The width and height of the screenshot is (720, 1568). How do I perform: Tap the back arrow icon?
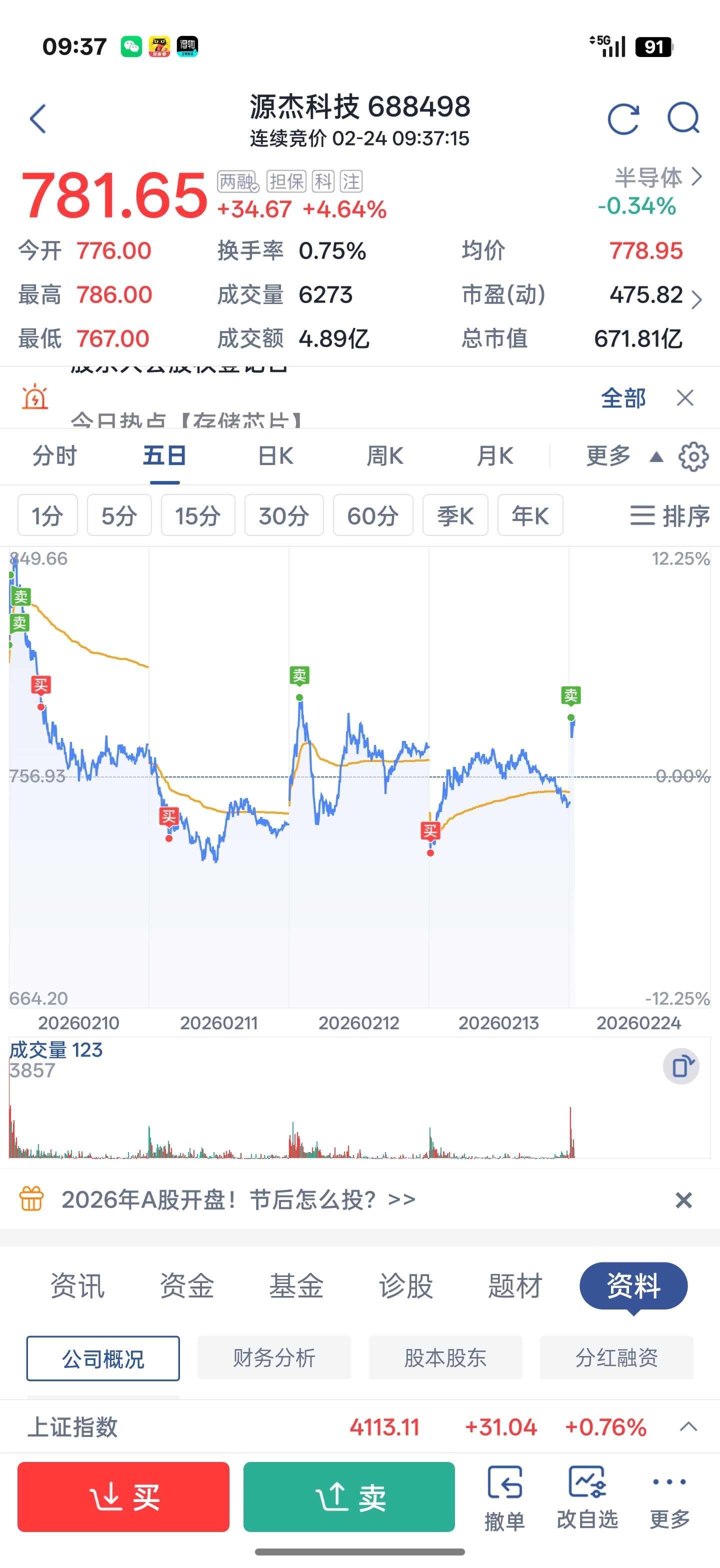pyautogui.click(x=38, y=118)
